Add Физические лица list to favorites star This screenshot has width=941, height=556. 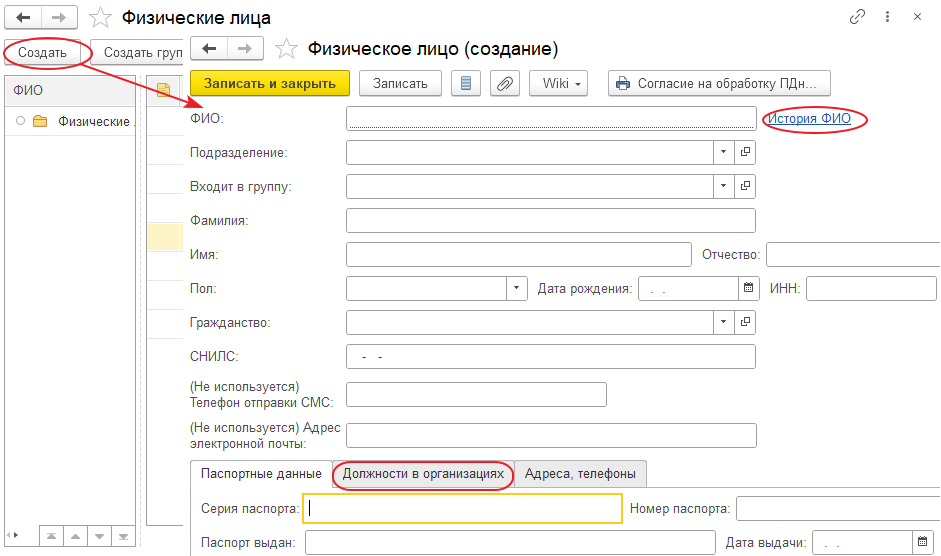(x=100, y=18)
